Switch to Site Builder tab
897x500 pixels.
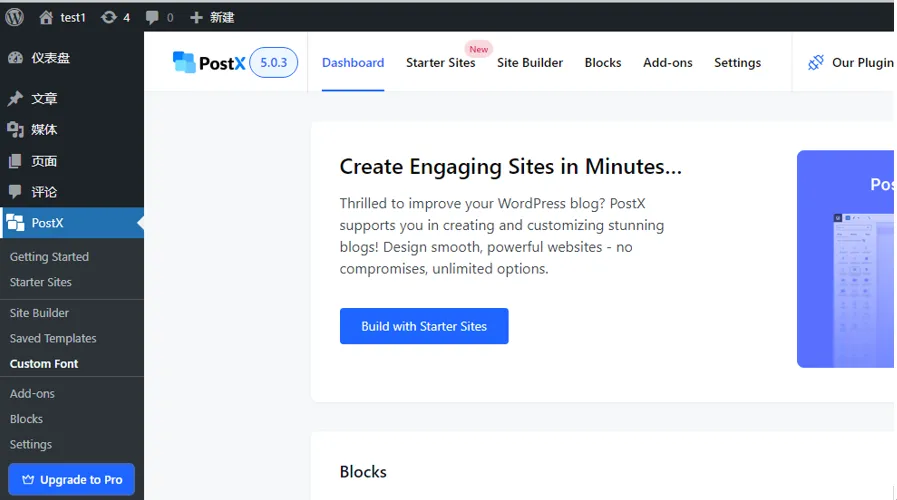click(x=530, y=62)
